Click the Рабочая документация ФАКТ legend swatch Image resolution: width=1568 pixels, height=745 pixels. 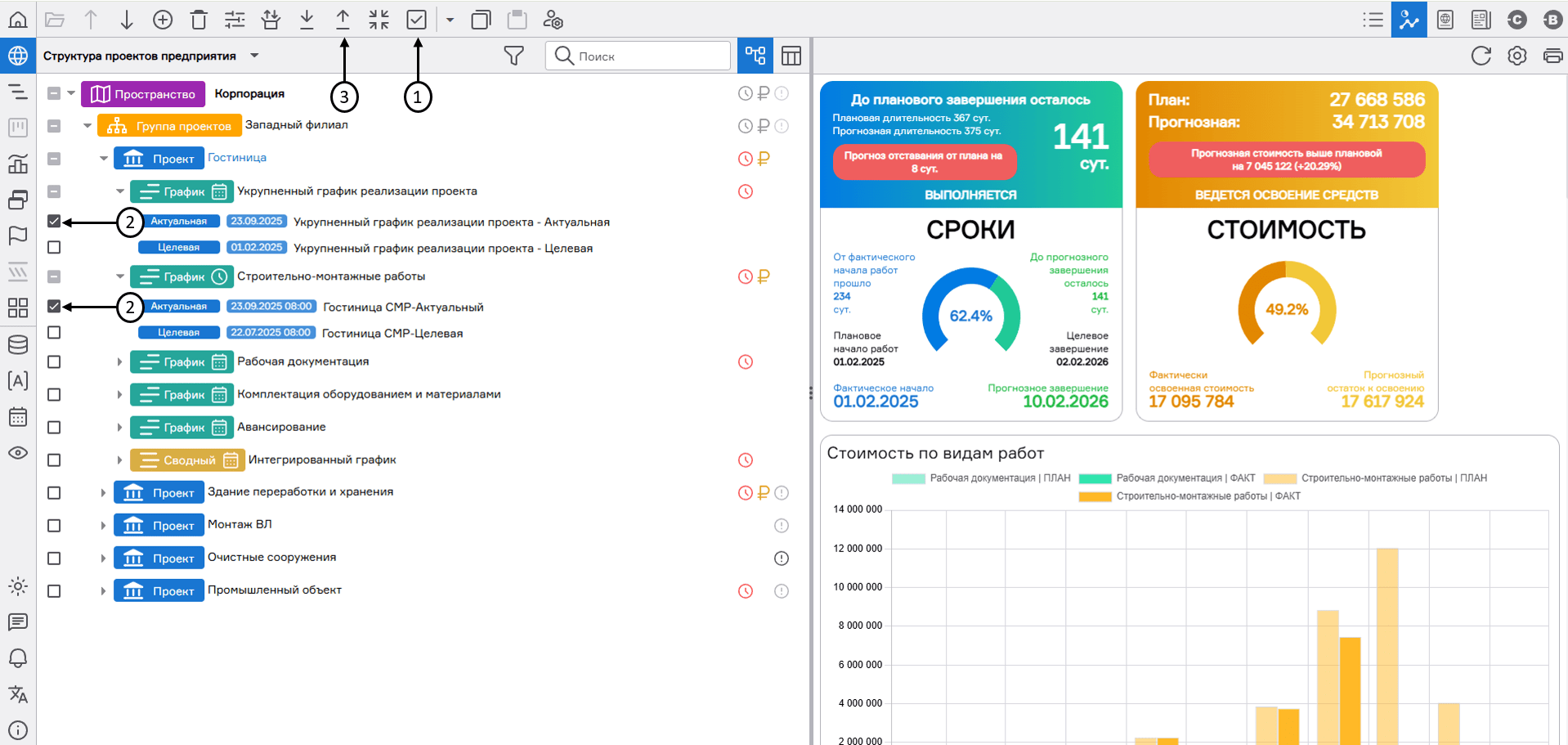(1095, 478)
